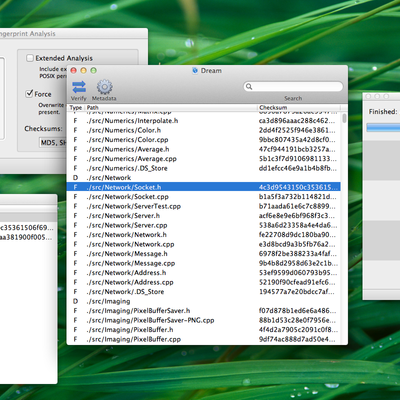Click the progress bar in the Finished window
Screen dimensions: 400x400
click(383, 127)
